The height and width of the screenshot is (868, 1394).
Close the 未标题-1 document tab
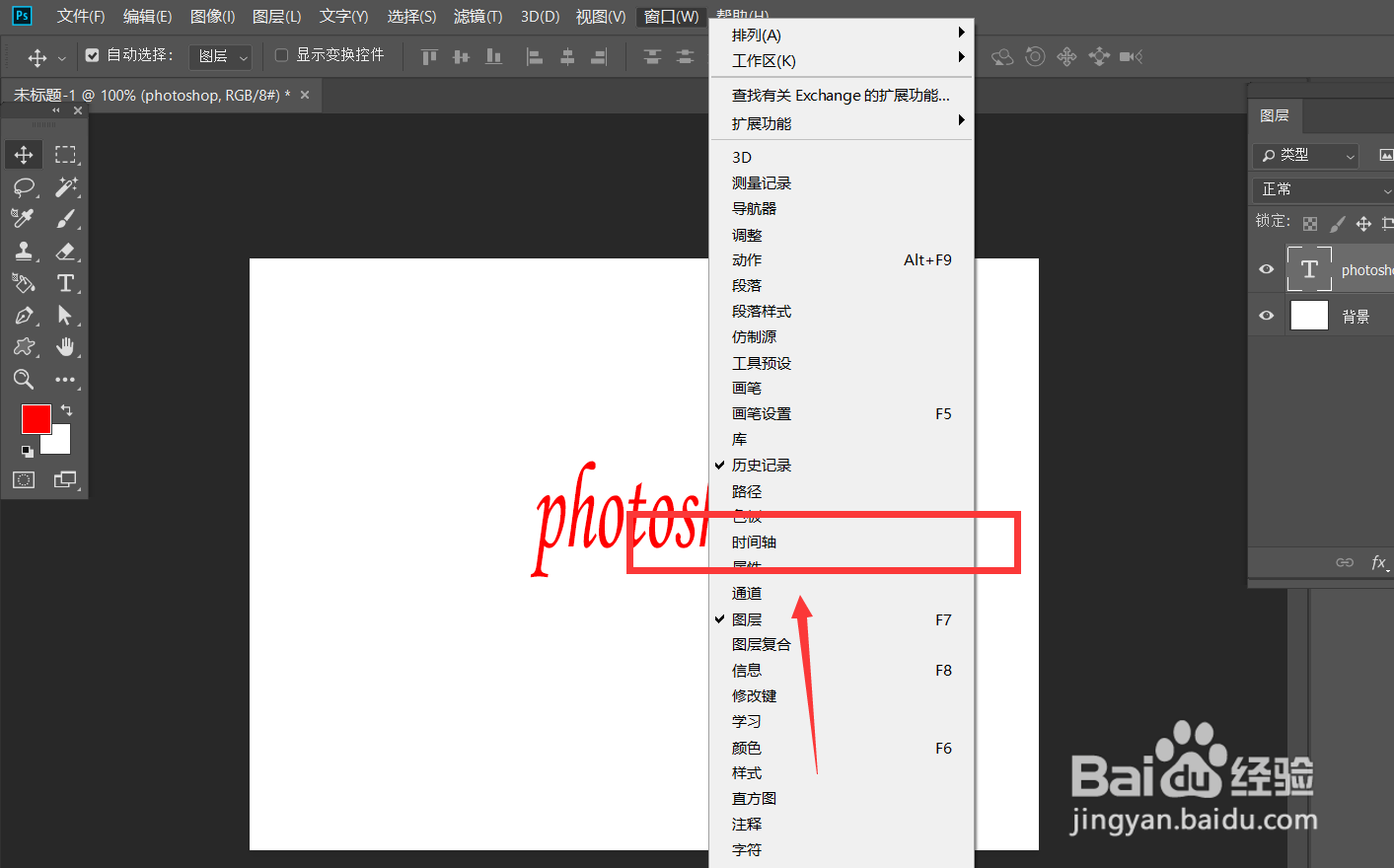(x=305, y=95)
